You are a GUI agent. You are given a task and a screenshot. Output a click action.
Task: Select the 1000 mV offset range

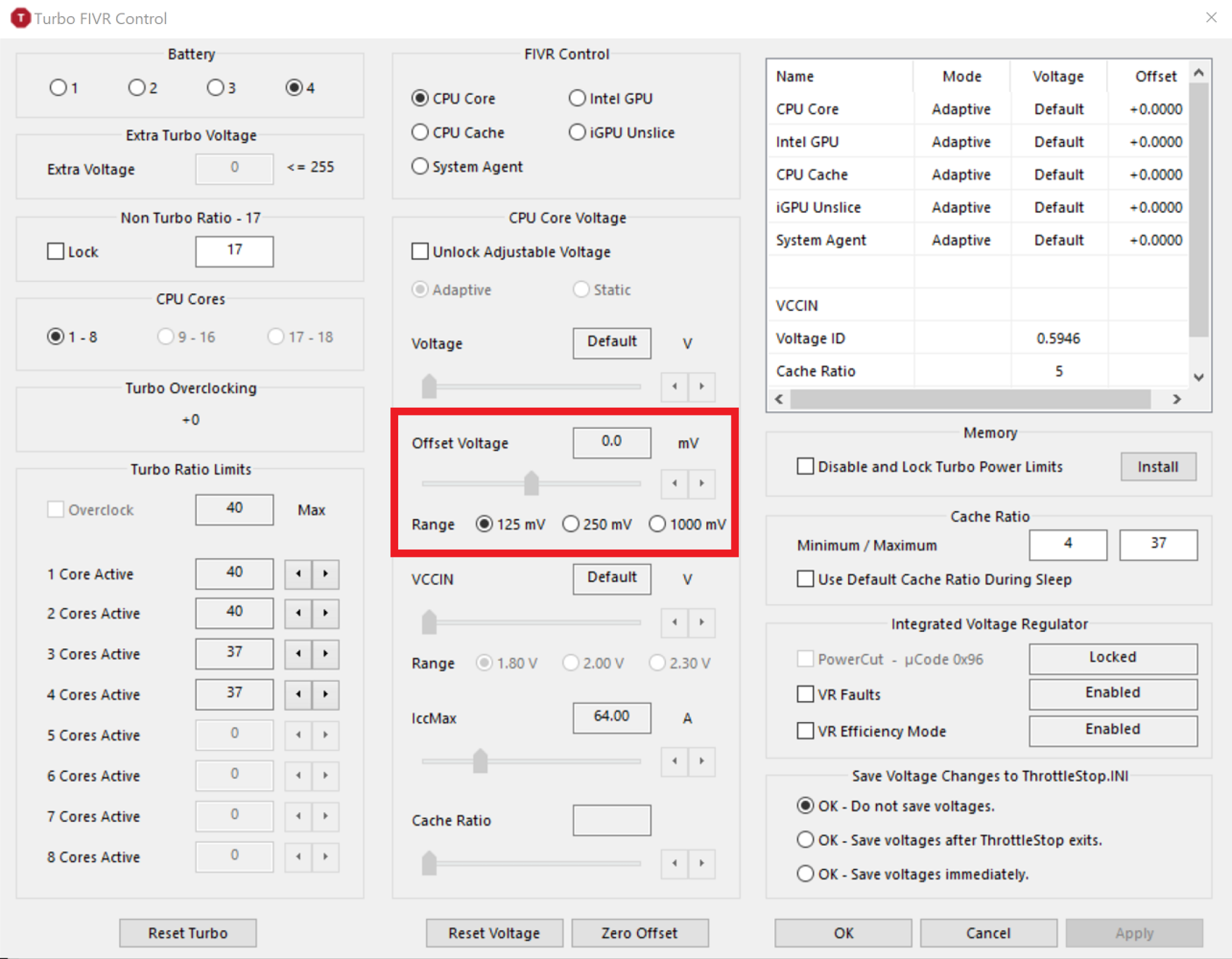[657, 524]
